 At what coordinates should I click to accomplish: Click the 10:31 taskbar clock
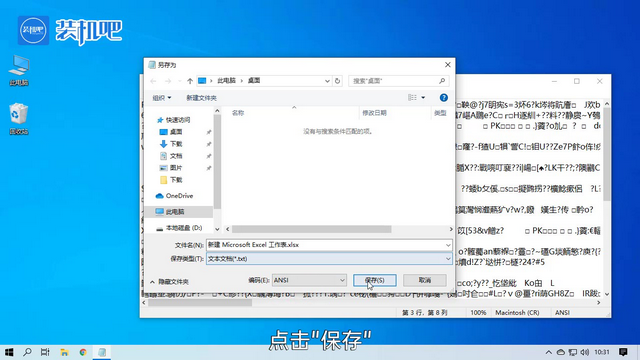click(602, 352)
